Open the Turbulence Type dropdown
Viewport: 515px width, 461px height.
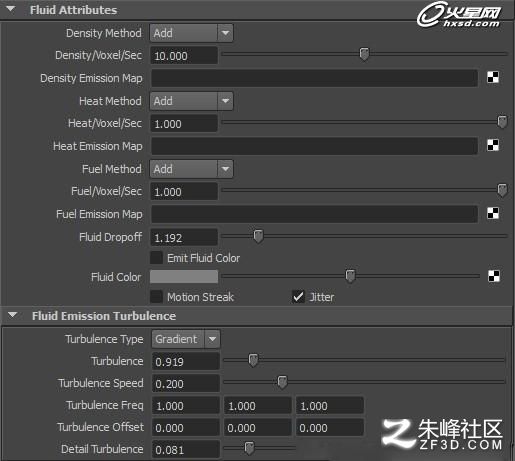pos(186,339)
